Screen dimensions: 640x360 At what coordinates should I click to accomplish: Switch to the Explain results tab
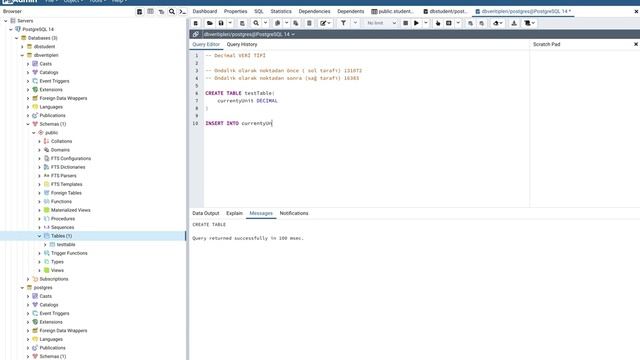pyautogui.click(x=234, y=213)
